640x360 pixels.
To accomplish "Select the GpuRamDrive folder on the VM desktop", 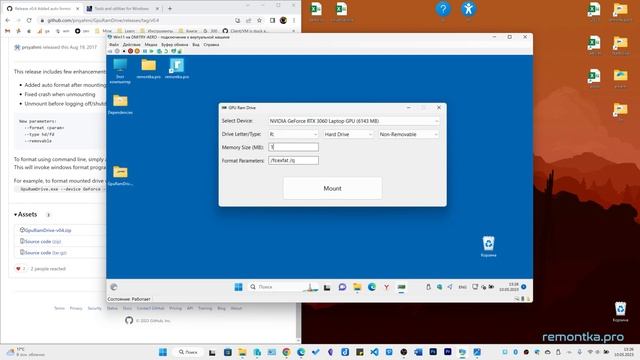I will pyautogui.click(x=120, y=176).
